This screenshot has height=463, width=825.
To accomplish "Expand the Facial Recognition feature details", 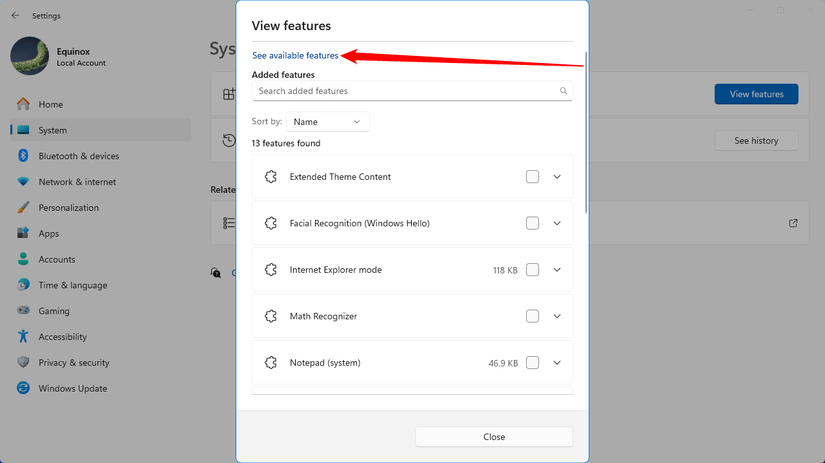I will pos(557,223).
